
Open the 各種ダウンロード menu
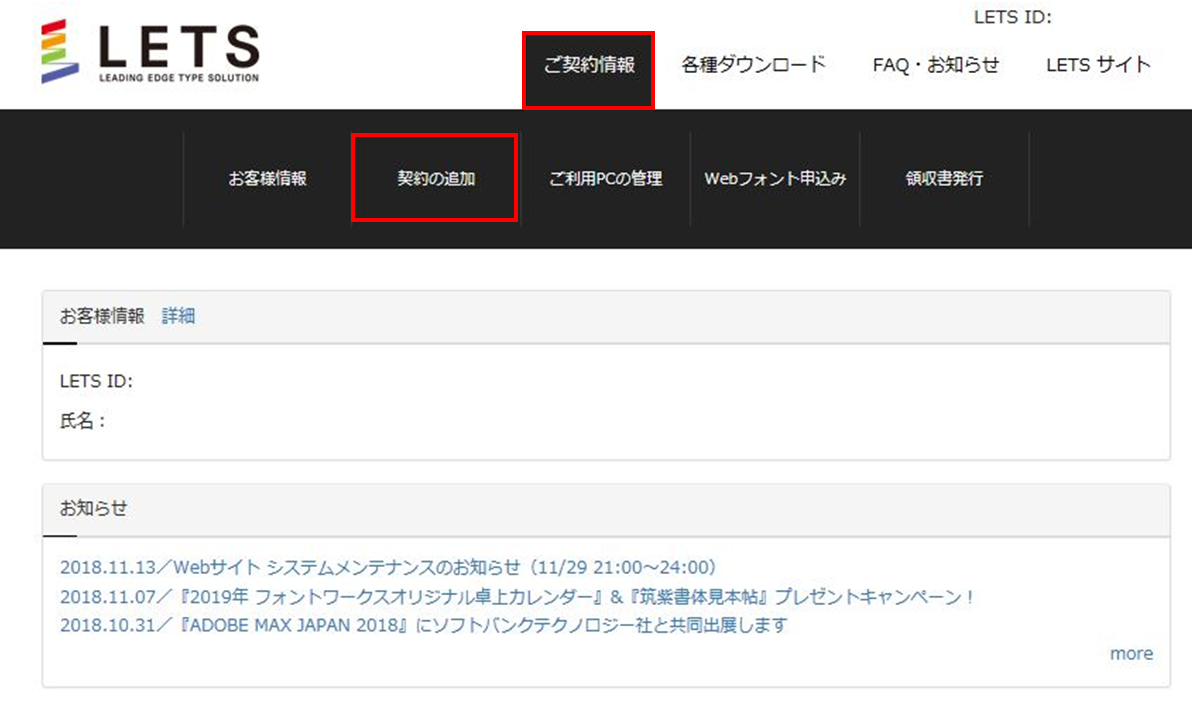(x=753, y=63)
